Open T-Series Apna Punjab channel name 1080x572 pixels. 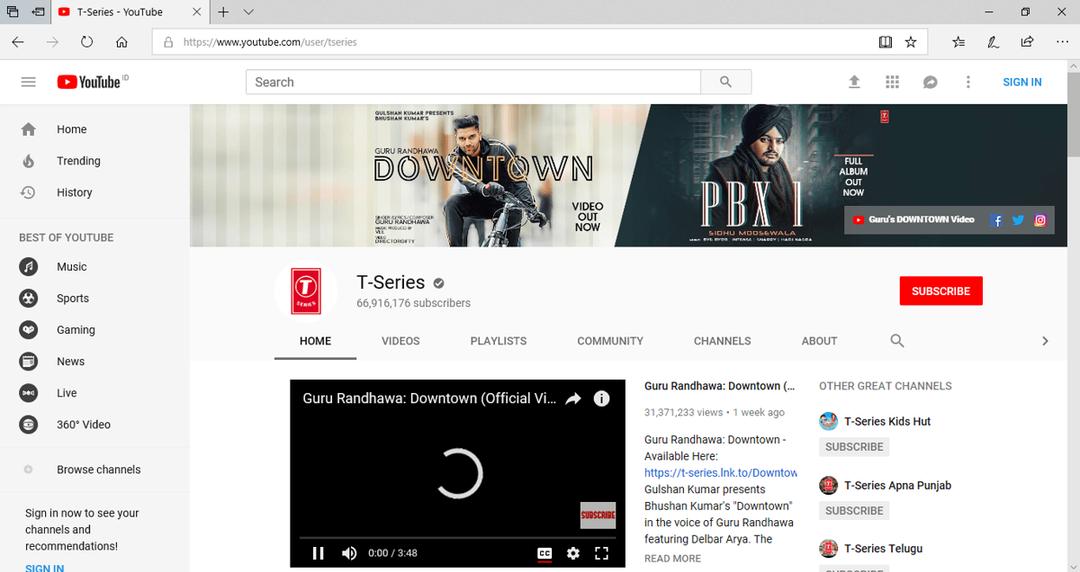(x=897, y=485)
